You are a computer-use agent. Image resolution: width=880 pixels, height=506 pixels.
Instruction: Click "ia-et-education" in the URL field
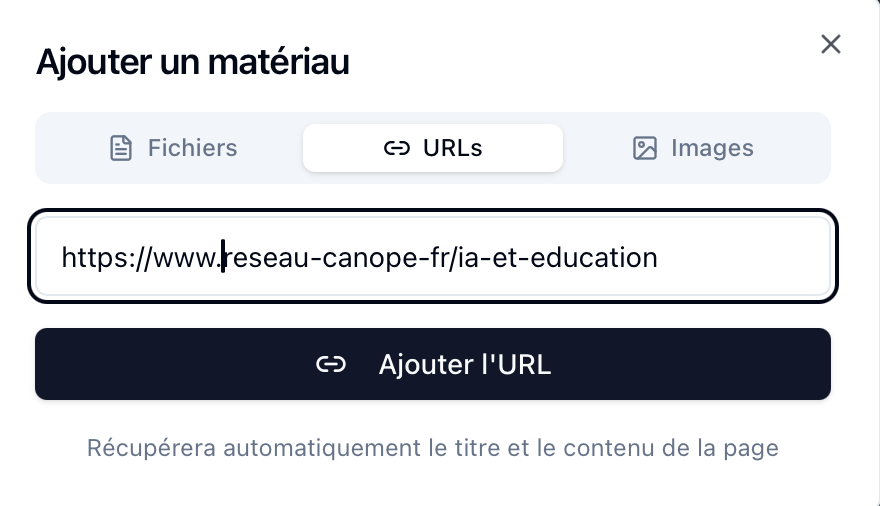click(x=557, y=258)
